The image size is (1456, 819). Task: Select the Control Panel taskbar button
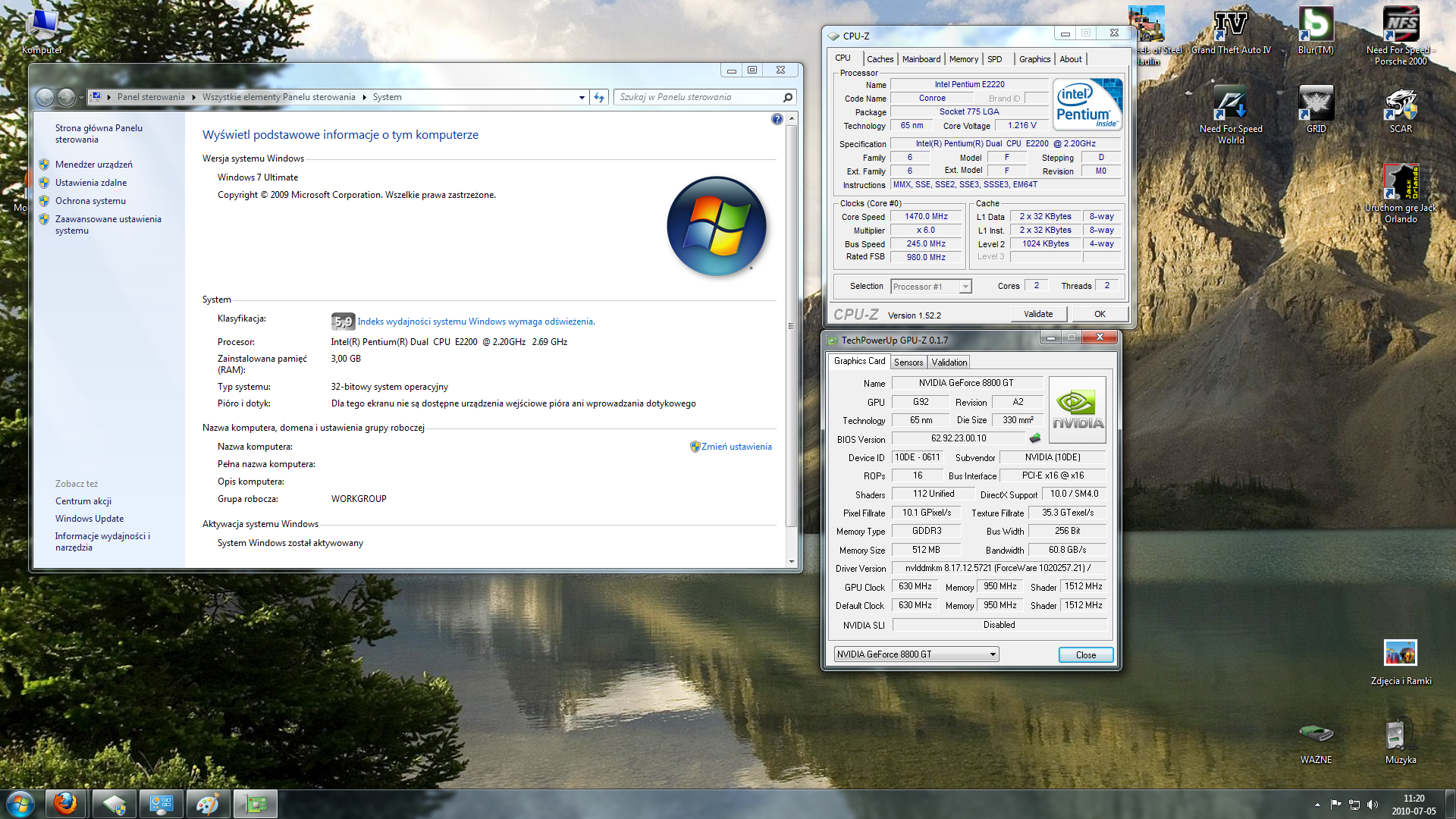(x=161, y=804)
